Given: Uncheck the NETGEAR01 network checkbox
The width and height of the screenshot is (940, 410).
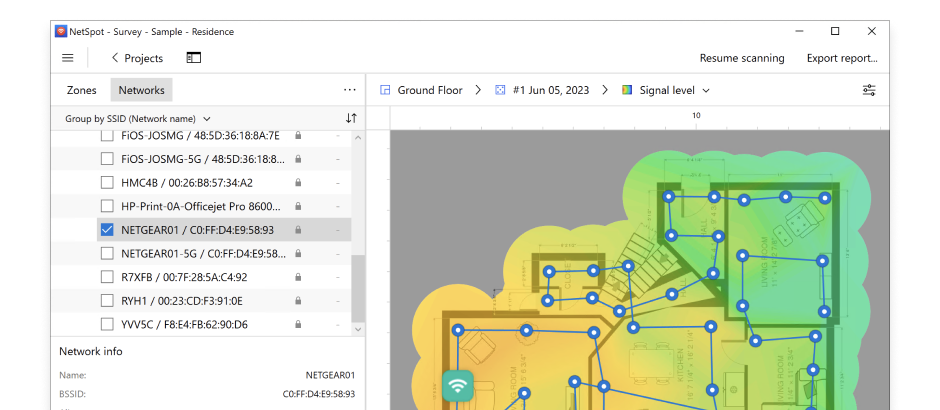Looking at the screenshot, I should point(107,230).
